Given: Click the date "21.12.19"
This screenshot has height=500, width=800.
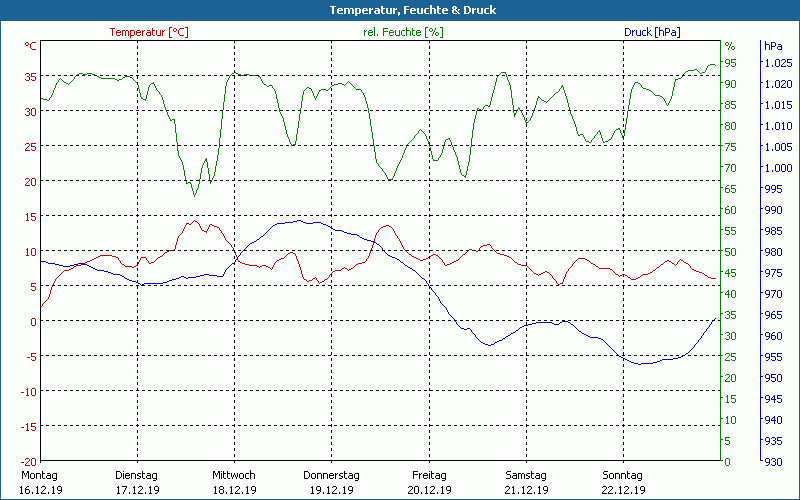Looking at the screenshot, I should [527, 490].
